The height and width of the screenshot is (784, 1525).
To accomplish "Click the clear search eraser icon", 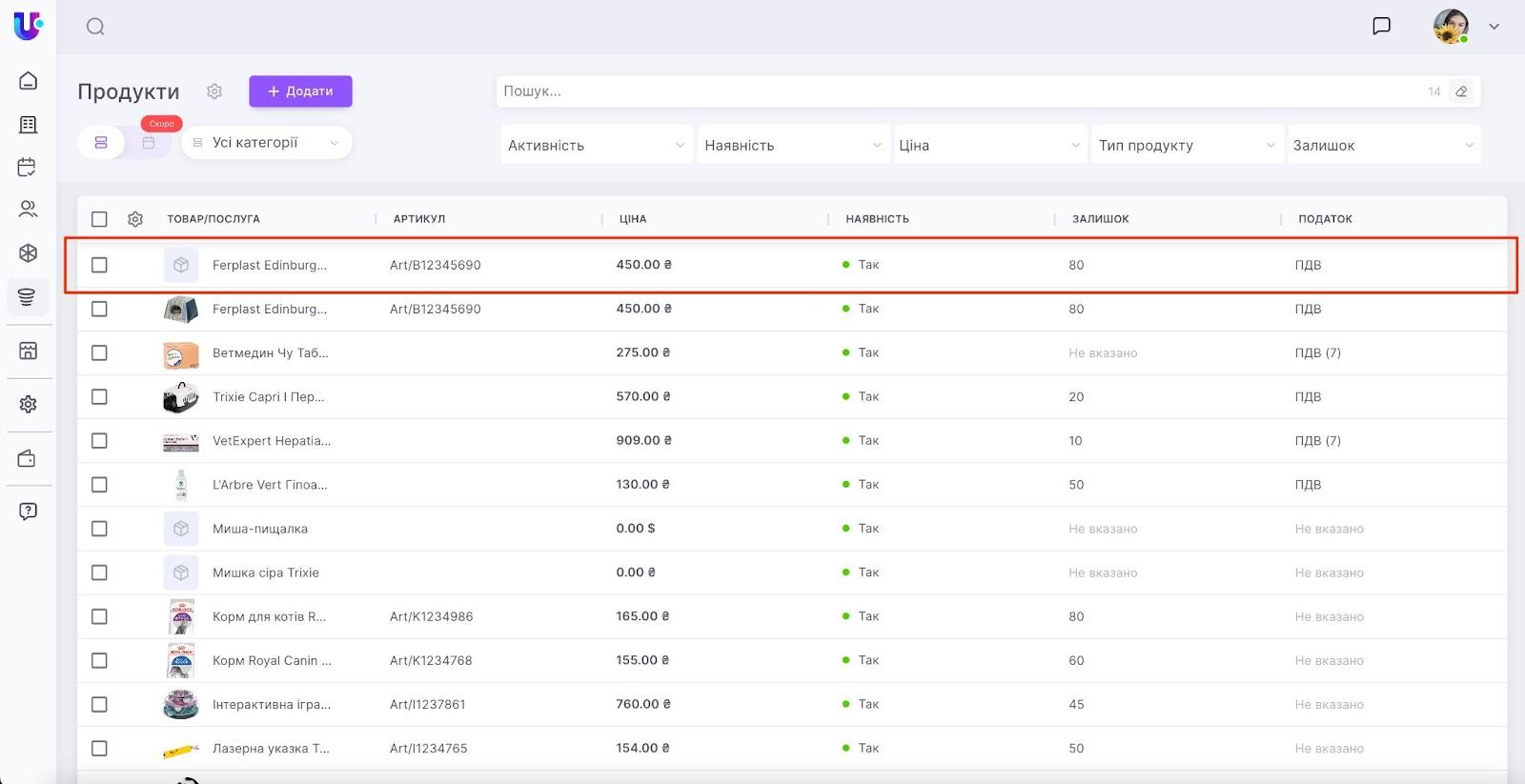I will click(x=1461, y=91).
